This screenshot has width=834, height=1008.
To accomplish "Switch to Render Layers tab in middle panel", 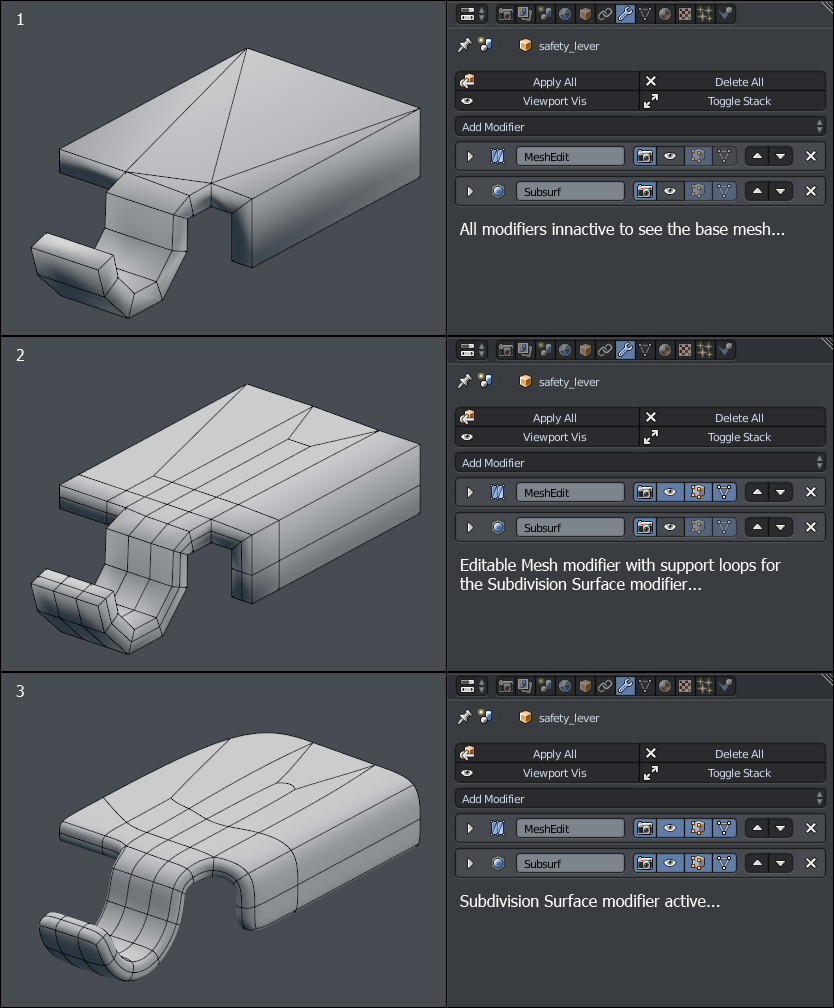I will pyautogui.click(x=525, y=350).
